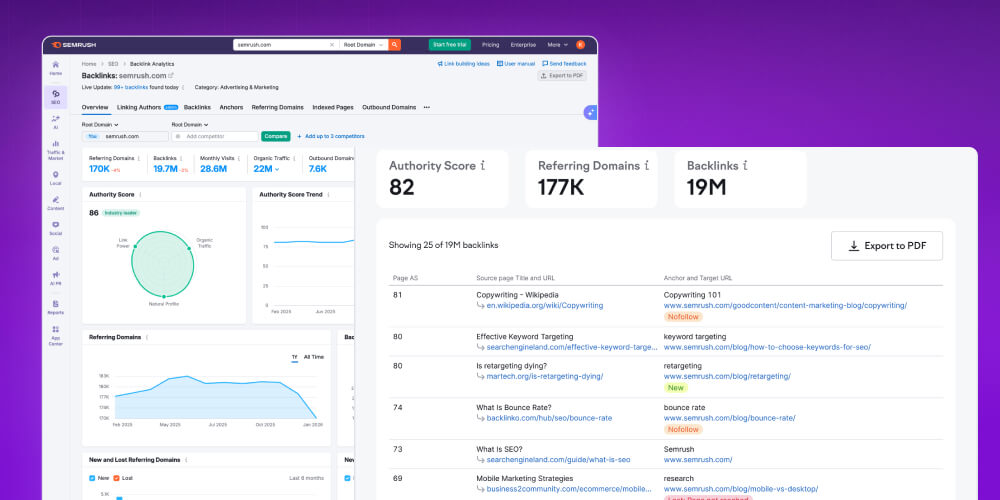Click the 99+ backlinks live update link
The image size is (1000, 500).
click(x=131, y=87)
